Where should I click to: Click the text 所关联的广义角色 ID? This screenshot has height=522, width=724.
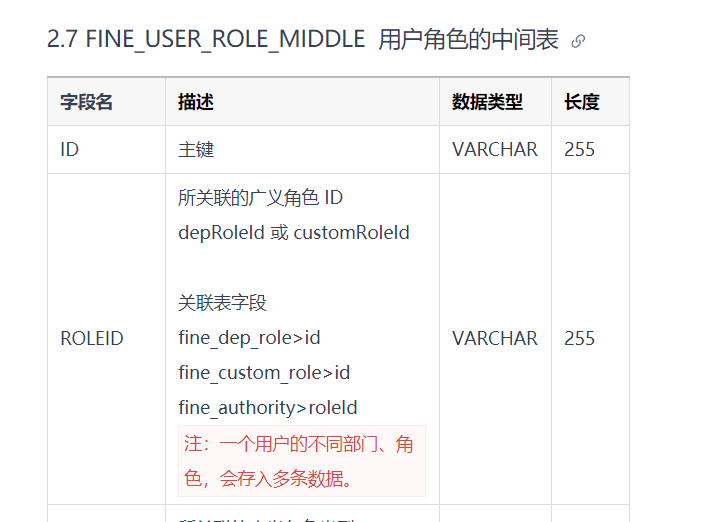point(260,198)
